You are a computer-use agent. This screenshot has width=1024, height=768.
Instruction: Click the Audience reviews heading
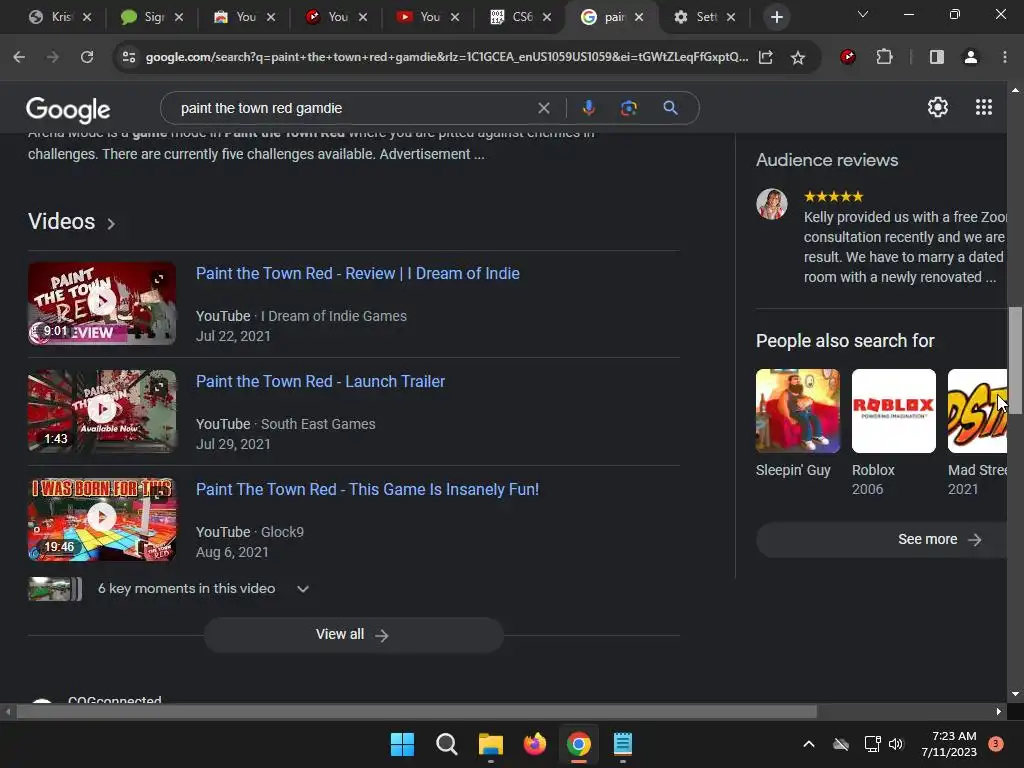pos(827,160)
